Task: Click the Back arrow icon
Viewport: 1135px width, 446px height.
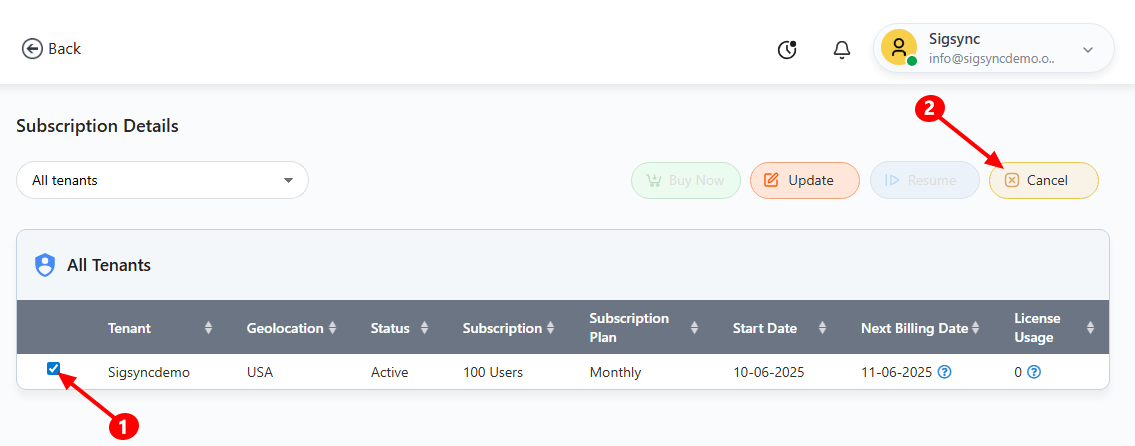Action: click(x=32, y=49)
